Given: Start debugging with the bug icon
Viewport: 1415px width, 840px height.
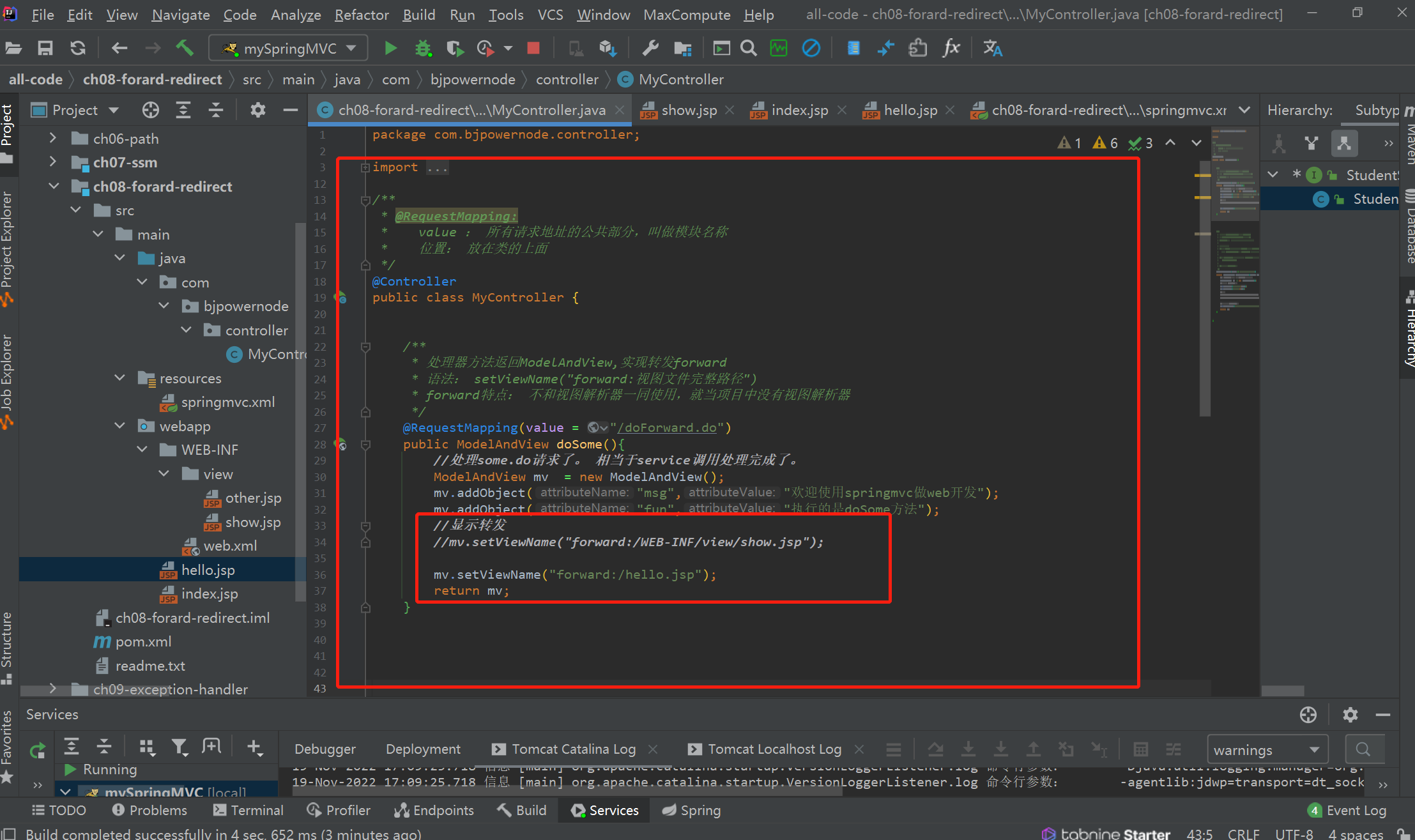Looking at the screenshot, I should click(423, 48).
